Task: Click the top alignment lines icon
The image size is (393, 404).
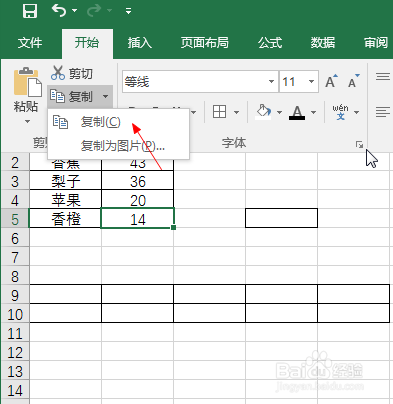Action: (x=383, y=77)
